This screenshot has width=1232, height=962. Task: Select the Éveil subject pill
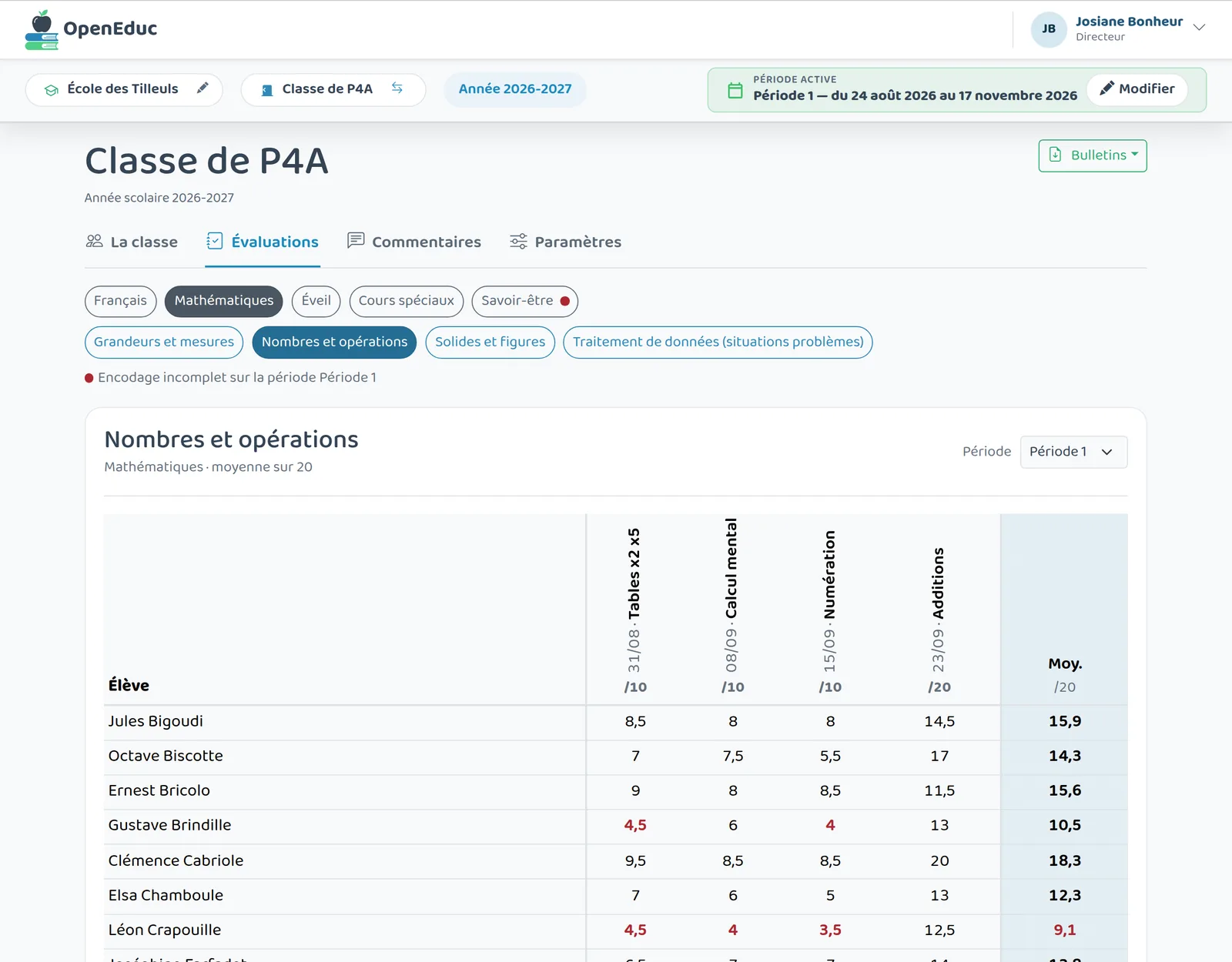pyautogui.click(x=316, y=301)
